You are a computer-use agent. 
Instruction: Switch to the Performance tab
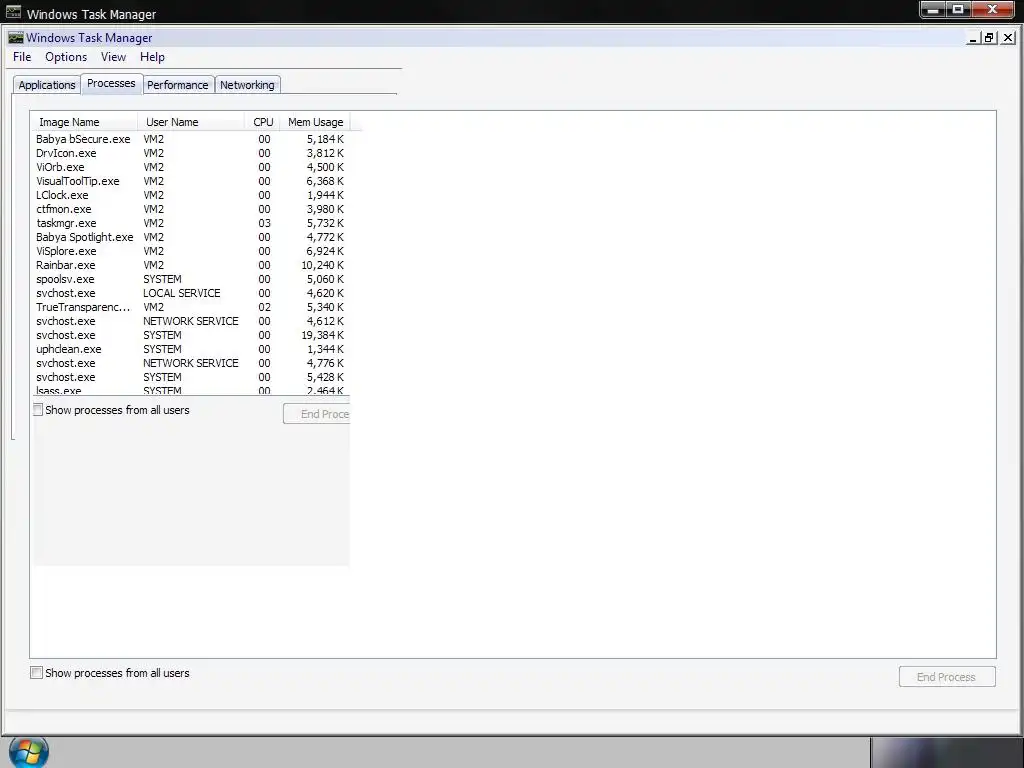coord(178,85)
